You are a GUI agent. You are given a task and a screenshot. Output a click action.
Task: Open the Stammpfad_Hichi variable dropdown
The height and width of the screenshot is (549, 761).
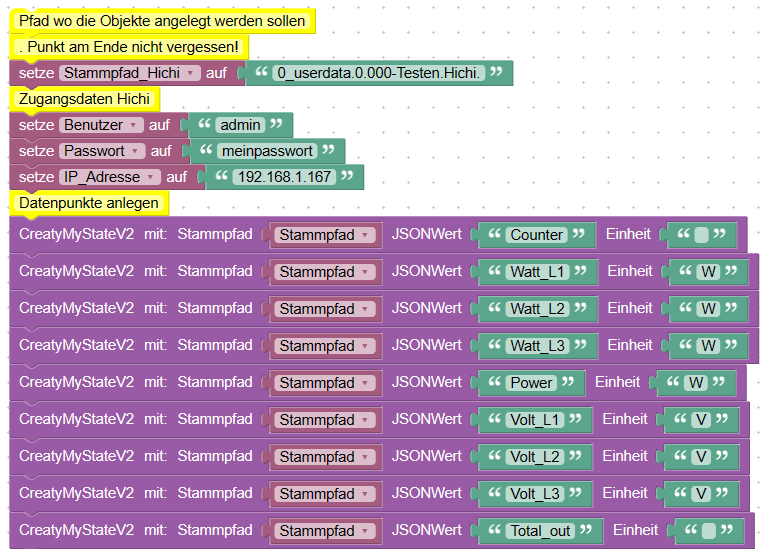point(129,73)
